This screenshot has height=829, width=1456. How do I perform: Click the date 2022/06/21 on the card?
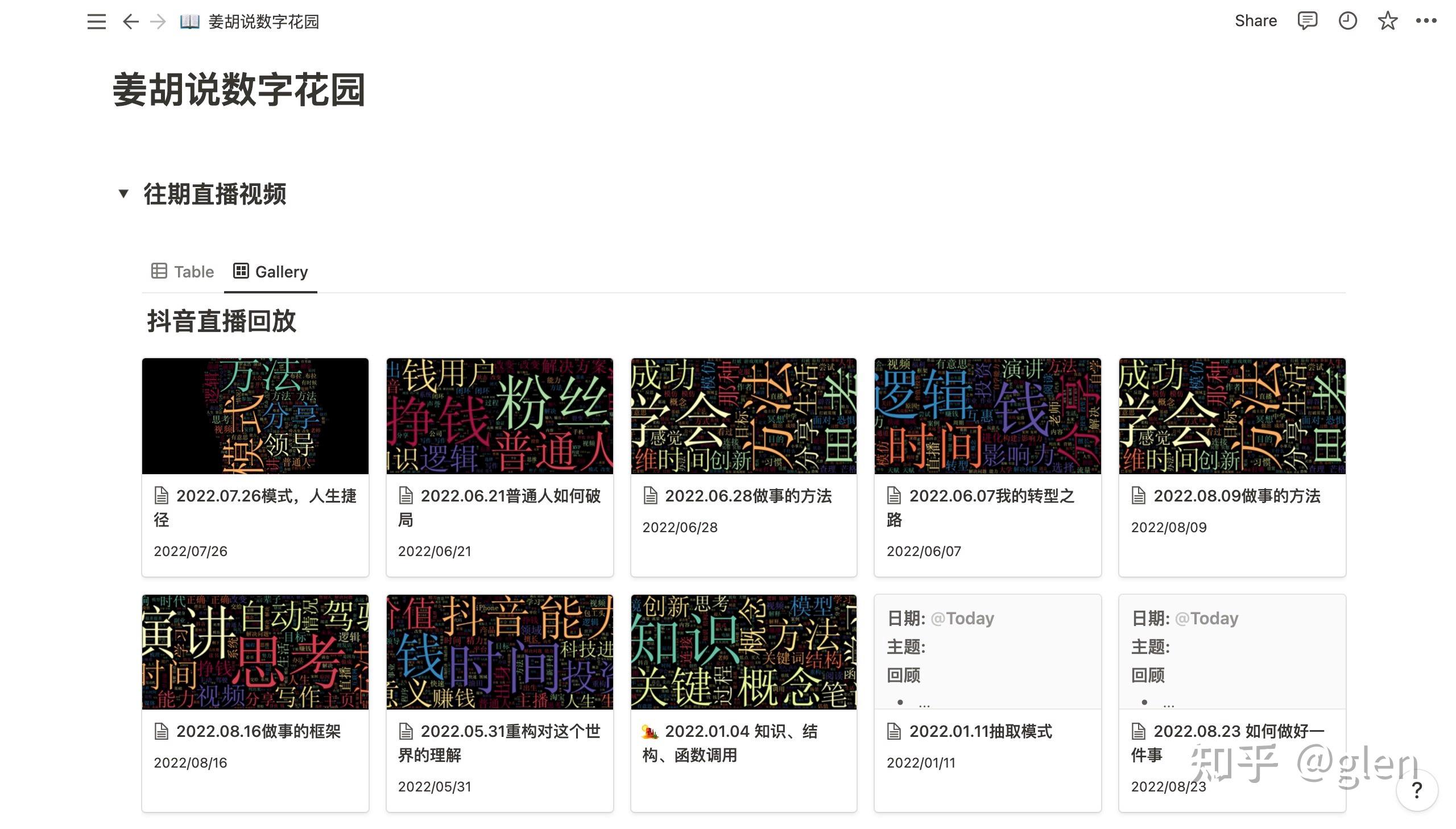(435, 551)
